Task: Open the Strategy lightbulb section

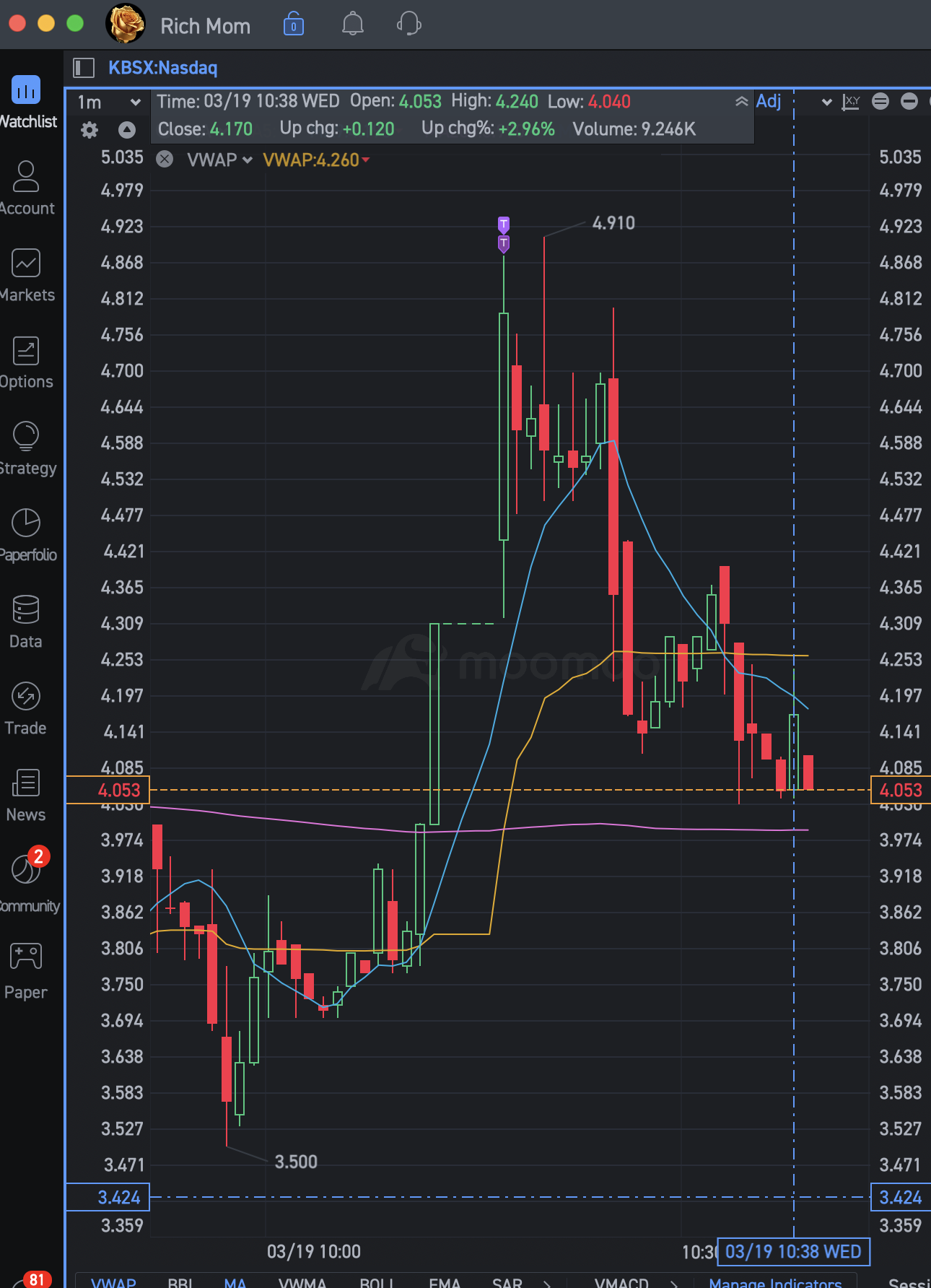Action: [x=27, y=449]
